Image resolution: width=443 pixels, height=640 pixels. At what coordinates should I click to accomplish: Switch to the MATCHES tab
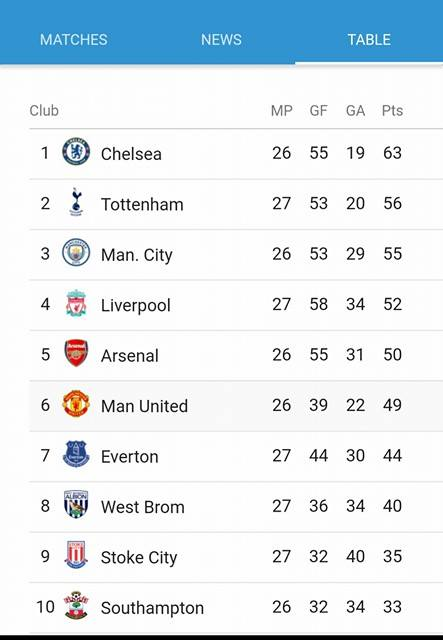pyautogui.click(x=73, y=40)
